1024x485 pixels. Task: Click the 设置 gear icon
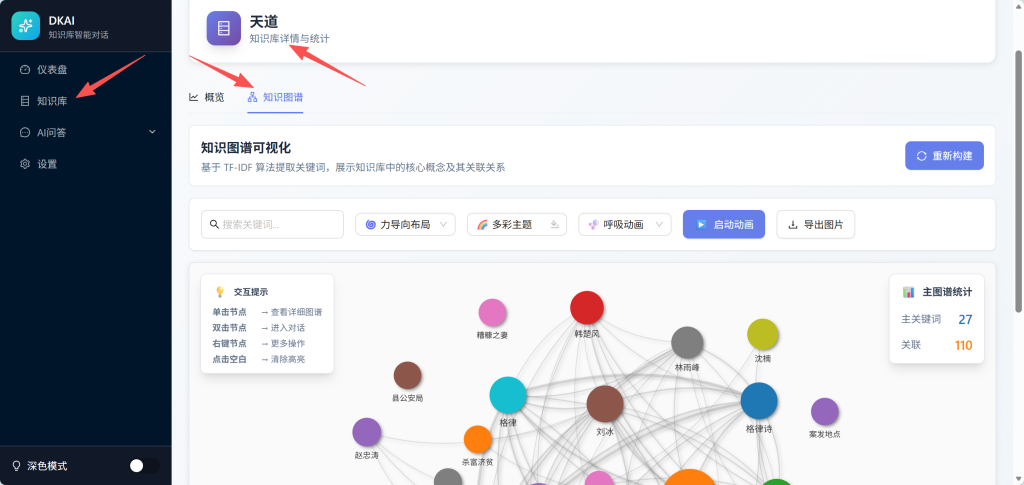click(25, 164)
